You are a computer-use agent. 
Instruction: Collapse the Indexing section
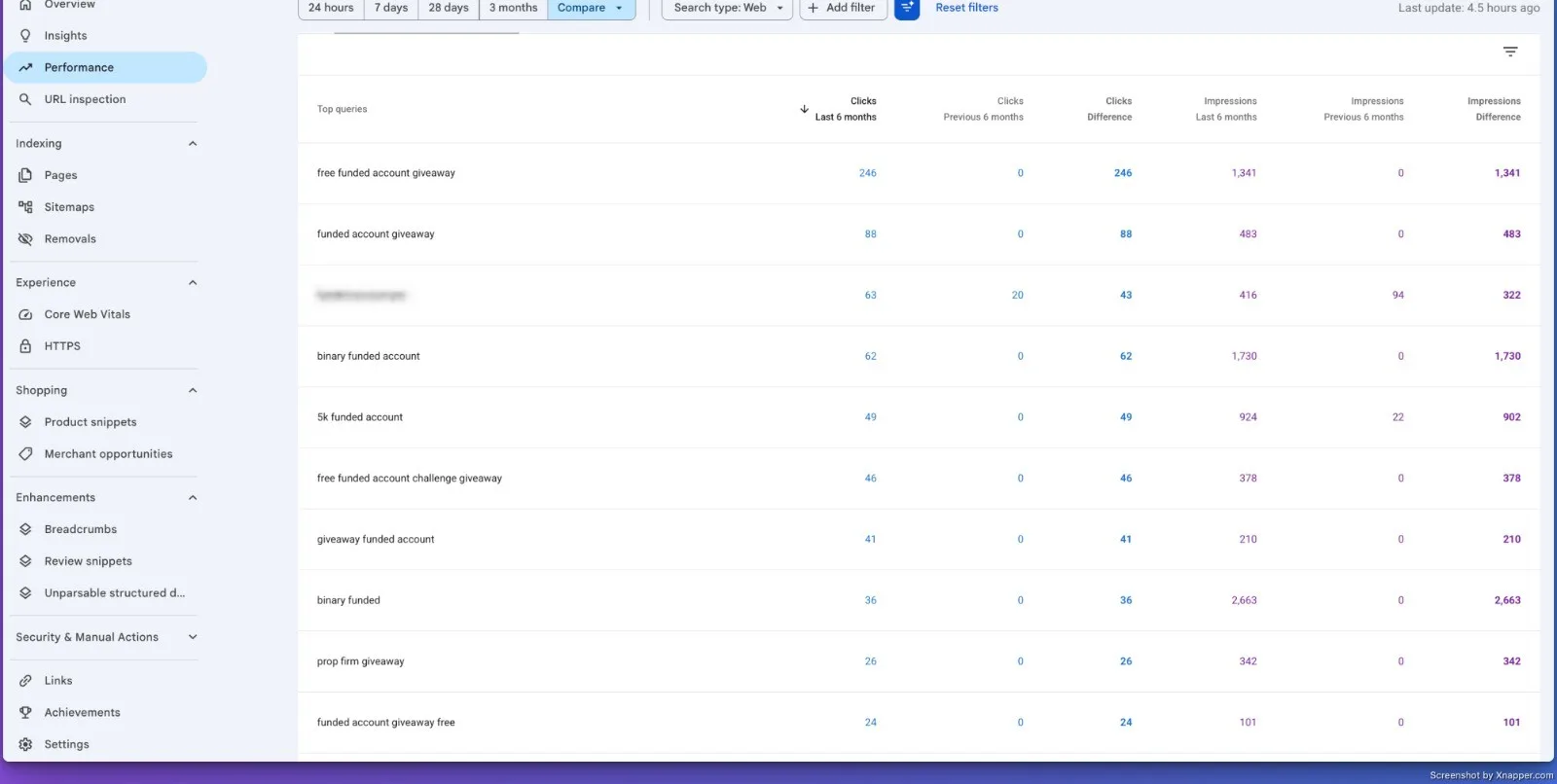pyautogui.click(x=193, y=144)
